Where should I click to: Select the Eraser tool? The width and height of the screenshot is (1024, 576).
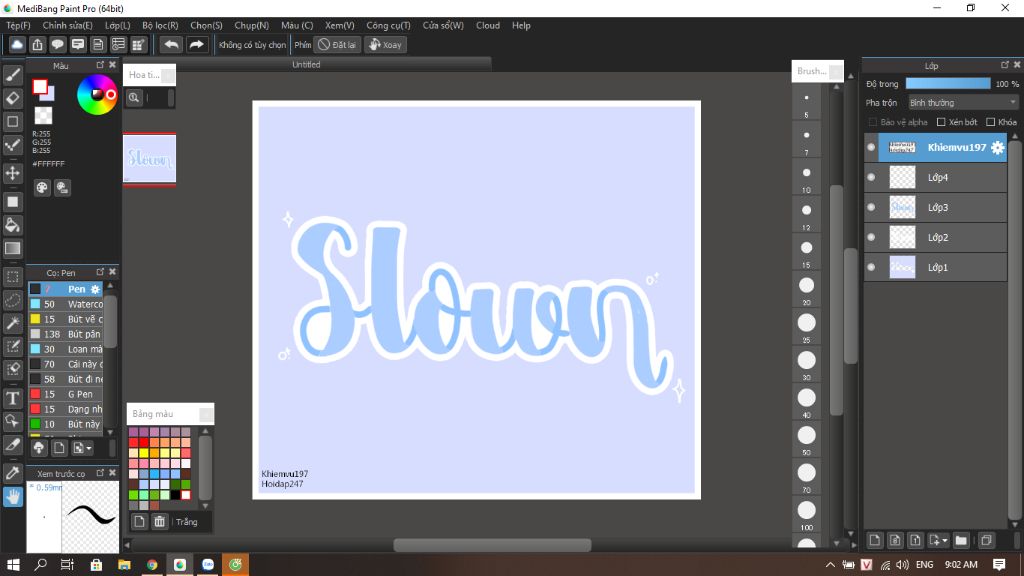12,98
